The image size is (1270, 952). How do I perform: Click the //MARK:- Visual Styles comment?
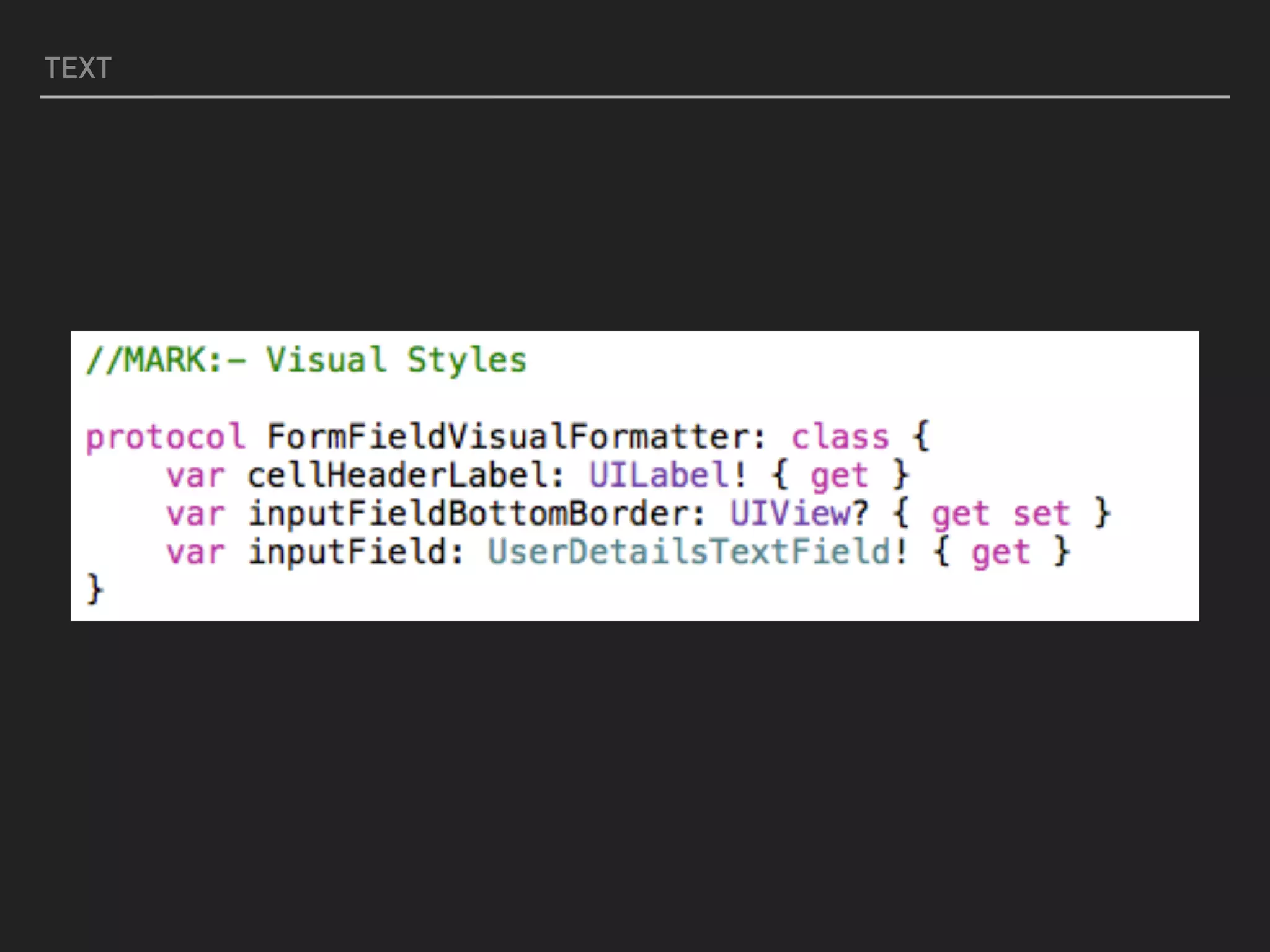(306, 360)
